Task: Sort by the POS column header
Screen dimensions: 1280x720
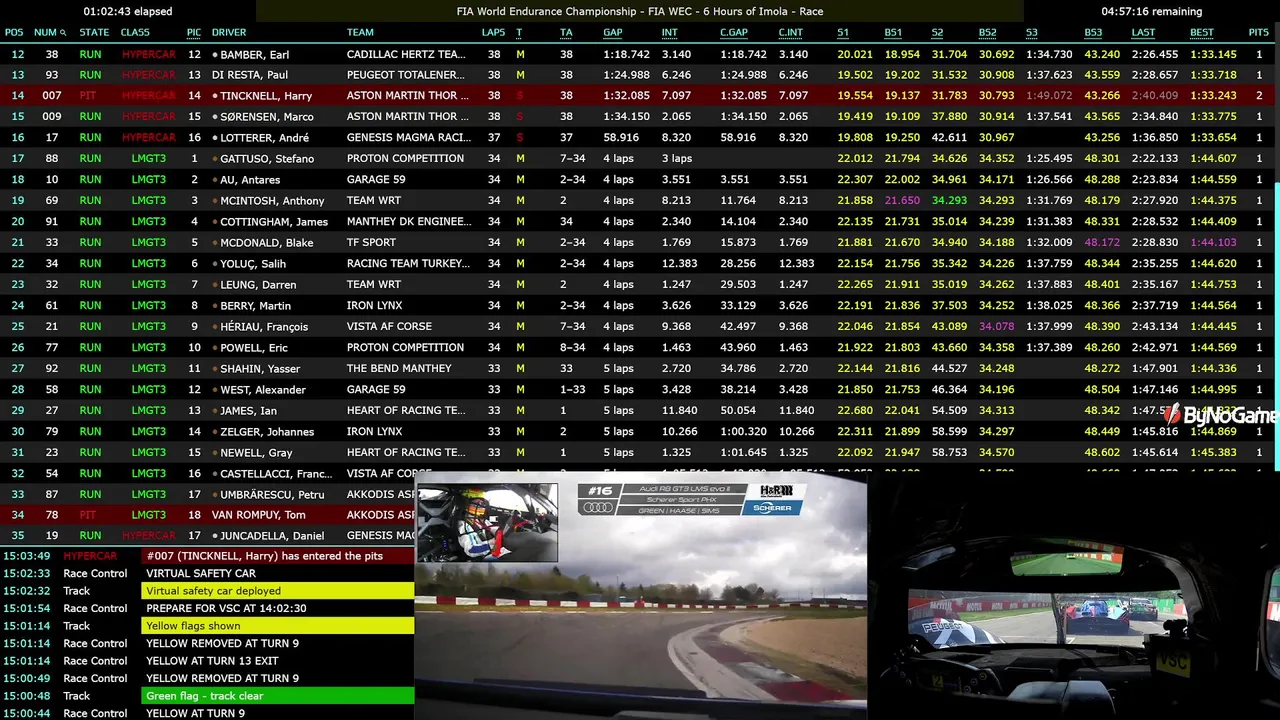Action: pos(14,33)
